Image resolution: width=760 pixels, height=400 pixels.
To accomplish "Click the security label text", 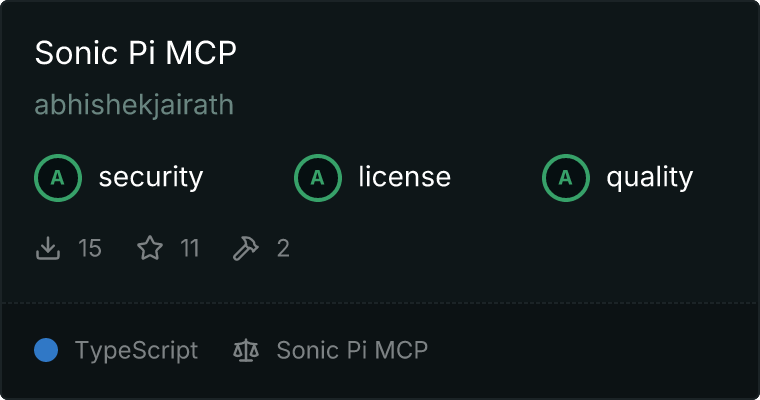I will pyautogui.click(x=151, y=177).
